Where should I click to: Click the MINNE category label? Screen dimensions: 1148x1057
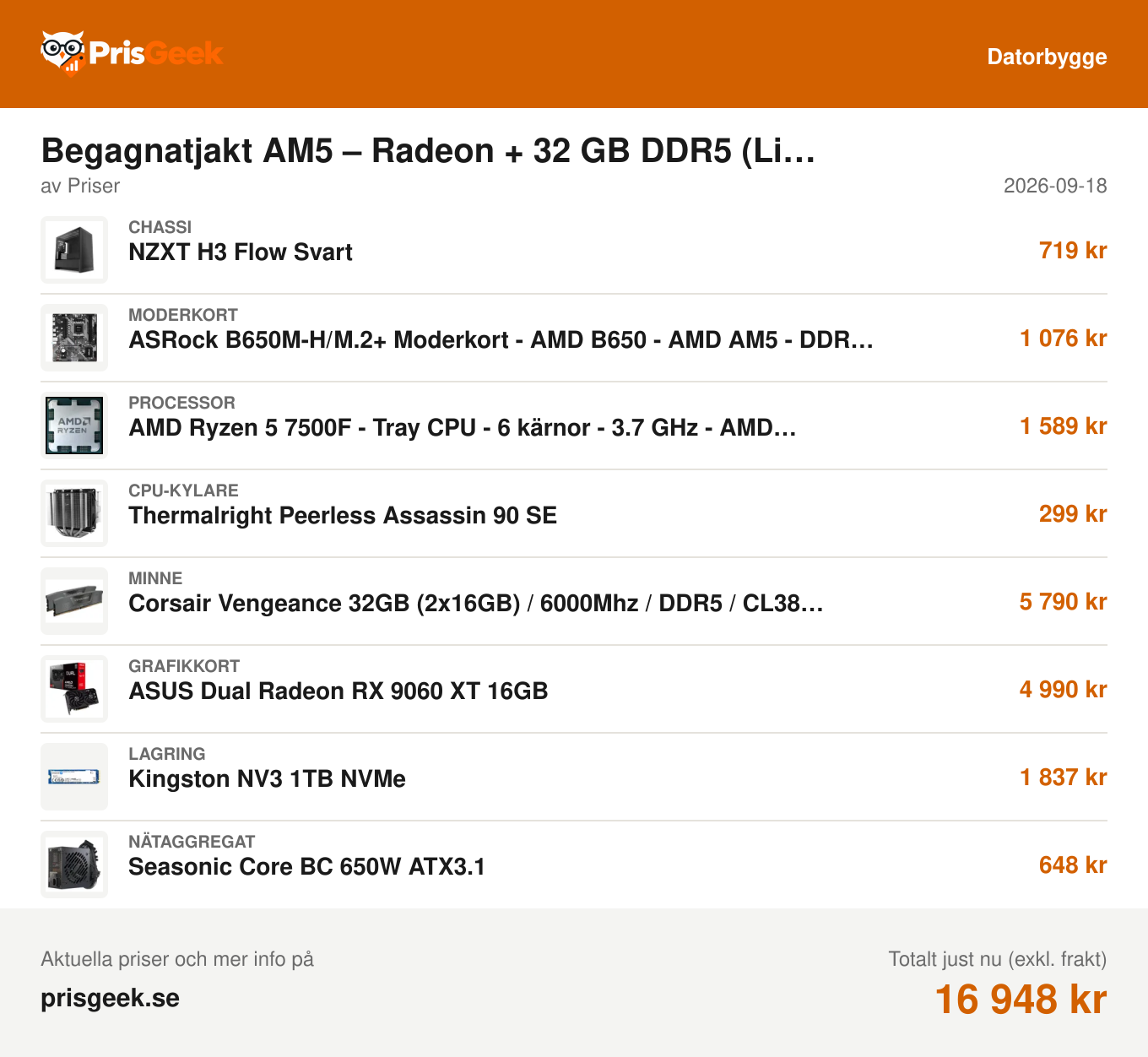155,578
